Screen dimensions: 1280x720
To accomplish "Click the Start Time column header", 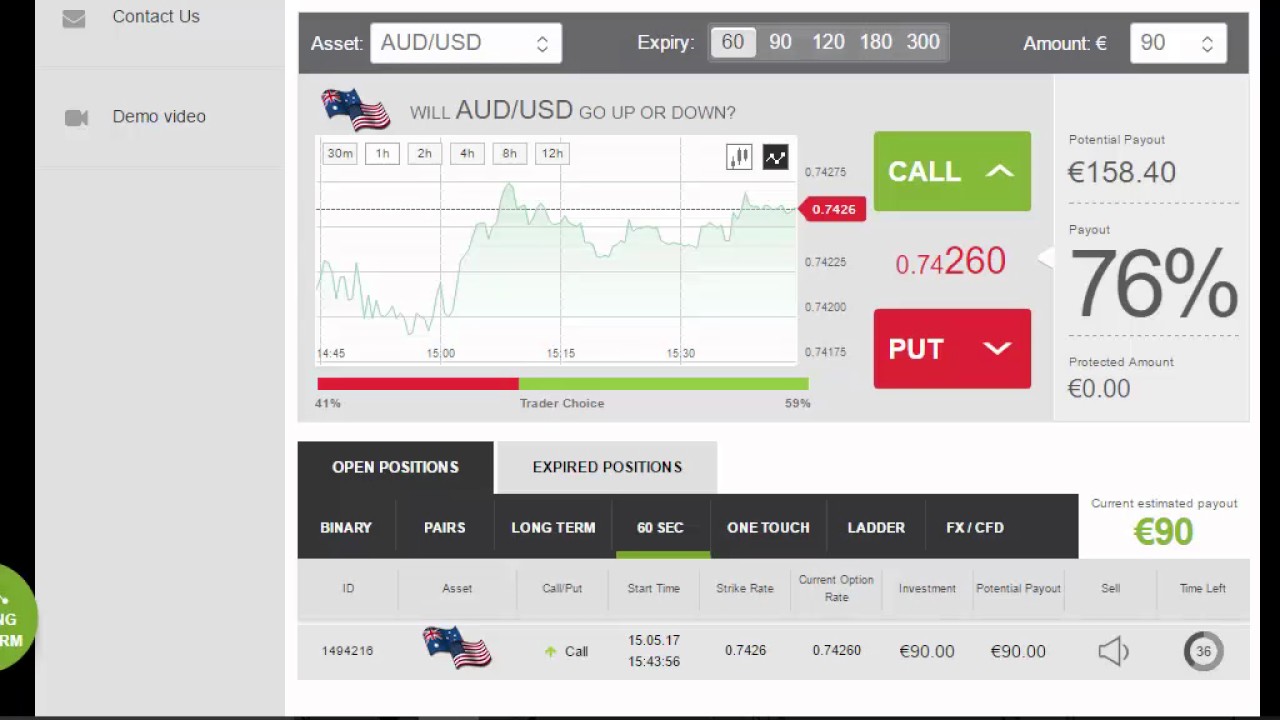I will [654, 588].
